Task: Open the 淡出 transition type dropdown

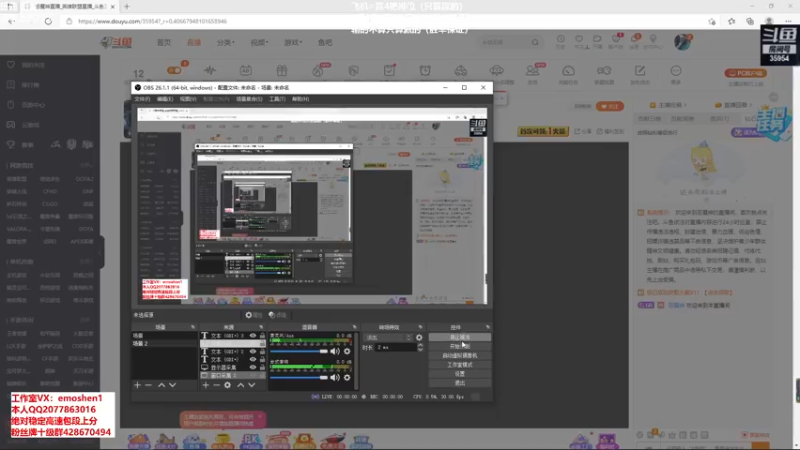Action: [x=388, y=337]
